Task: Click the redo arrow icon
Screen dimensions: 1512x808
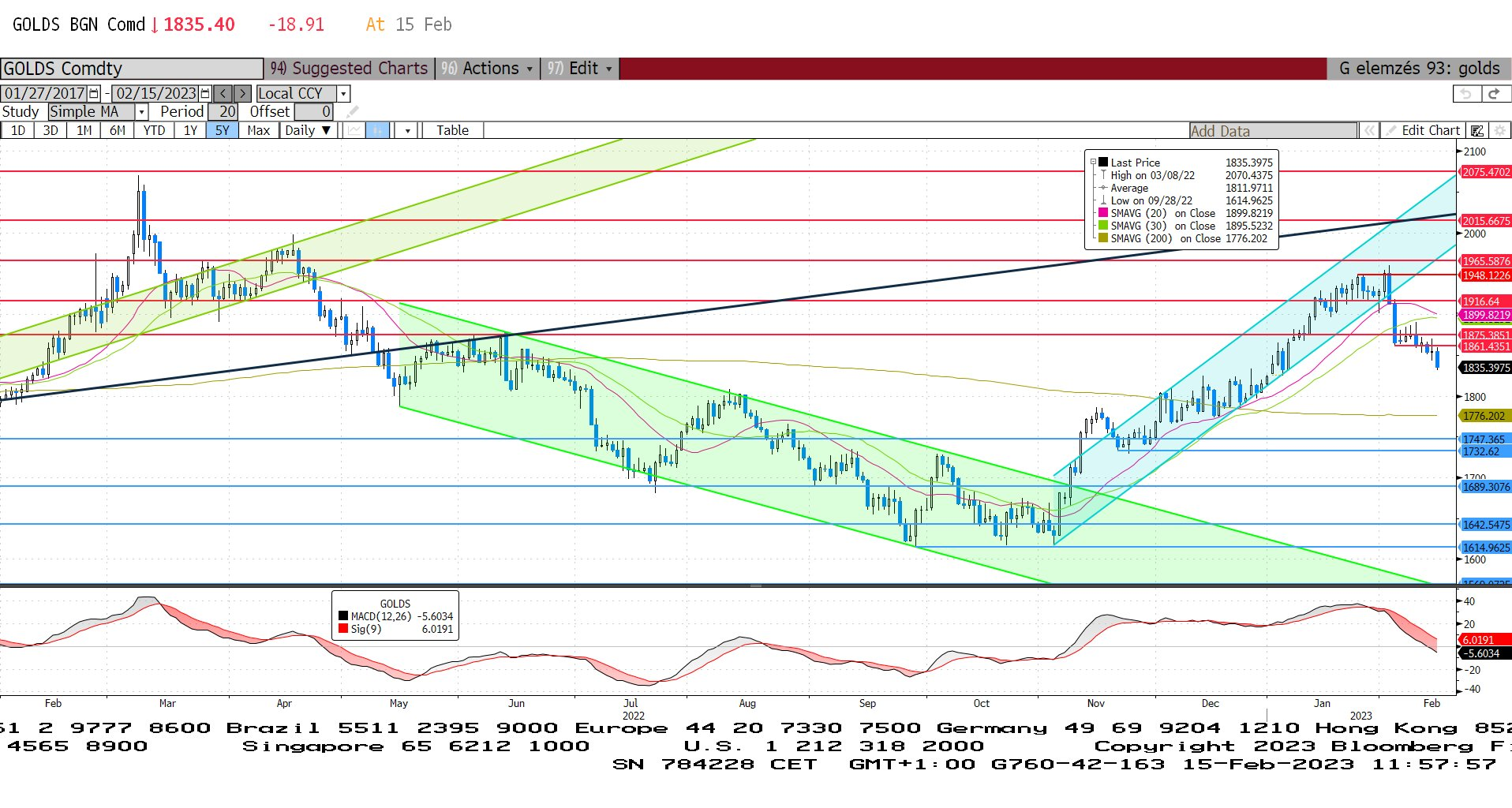Action: tap(1495, 93)
